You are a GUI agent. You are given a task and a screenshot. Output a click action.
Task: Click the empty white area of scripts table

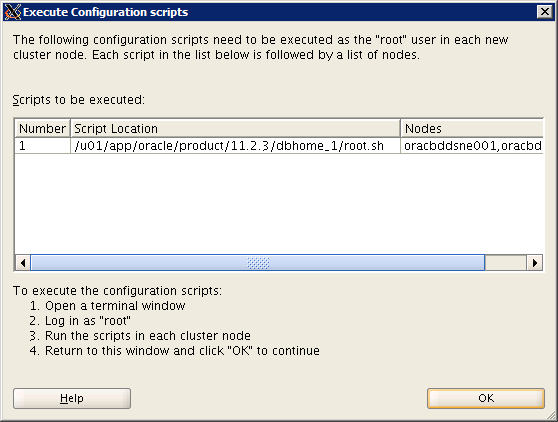coord(279,204)
